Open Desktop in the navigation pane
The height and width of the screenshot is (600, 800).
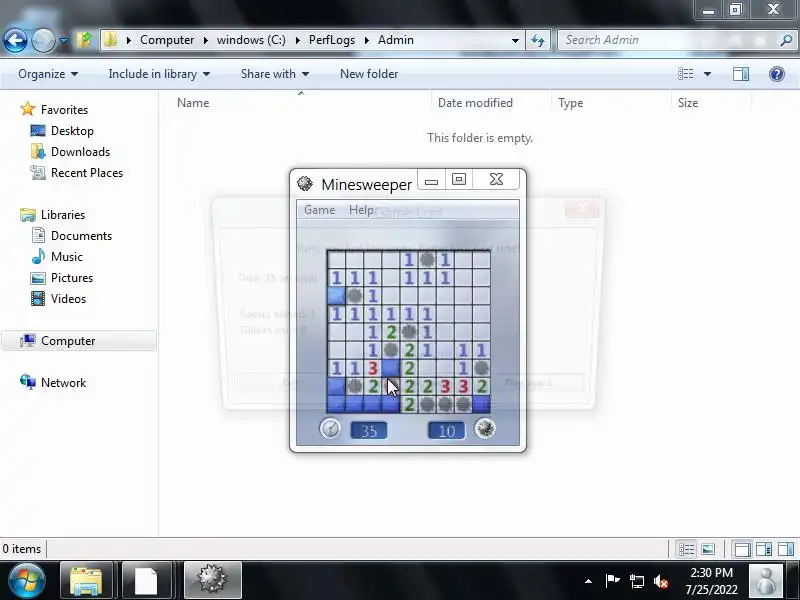click(72, 131)
